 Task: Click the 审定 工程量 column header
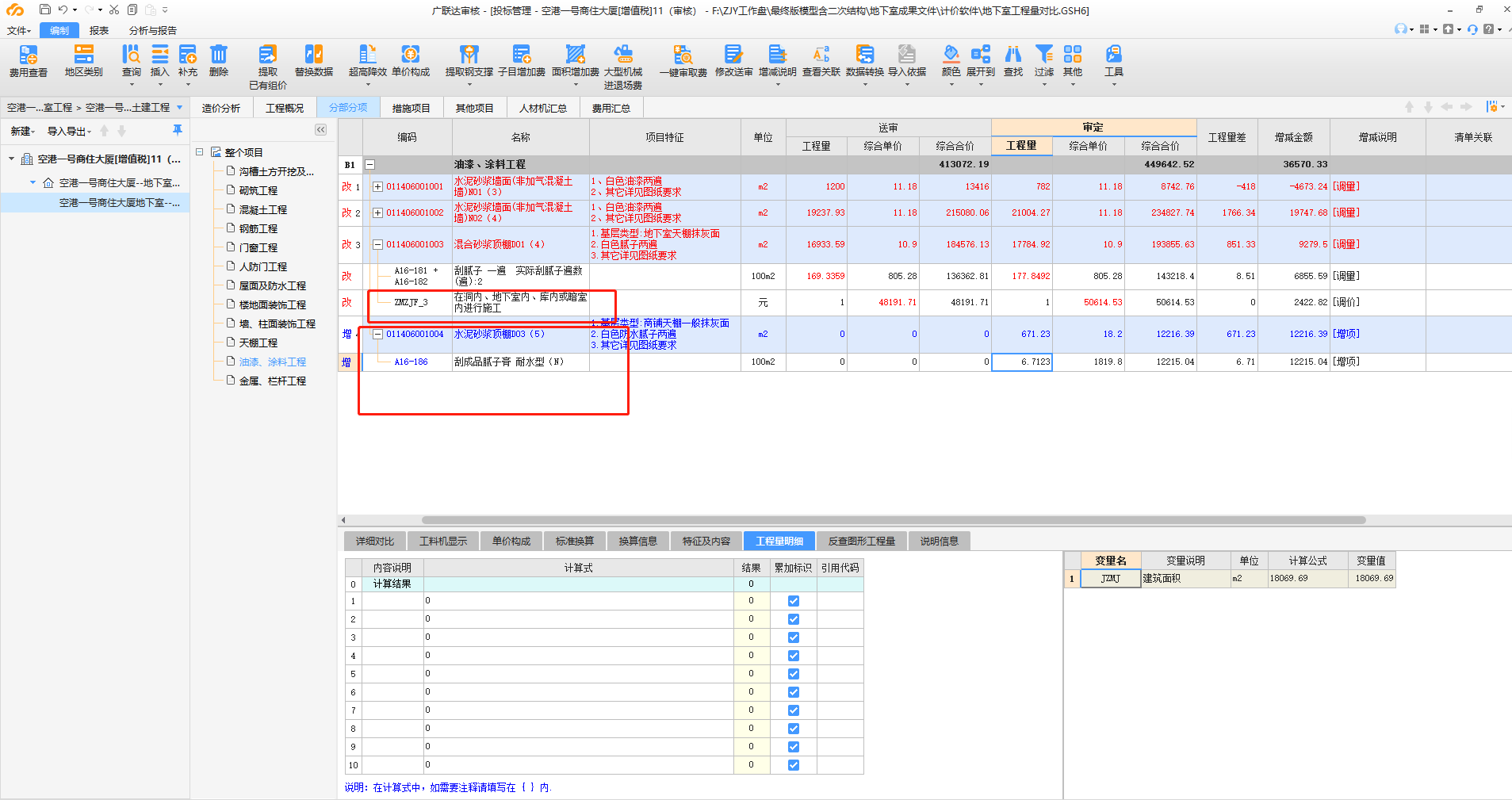click(x=1022, y=146)
